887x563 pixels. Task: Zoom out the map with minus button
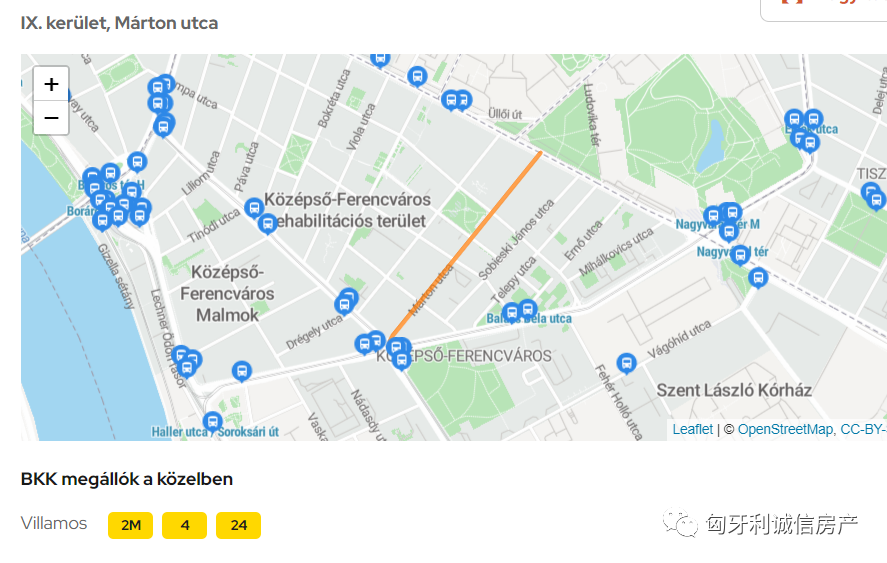point(51,118)
